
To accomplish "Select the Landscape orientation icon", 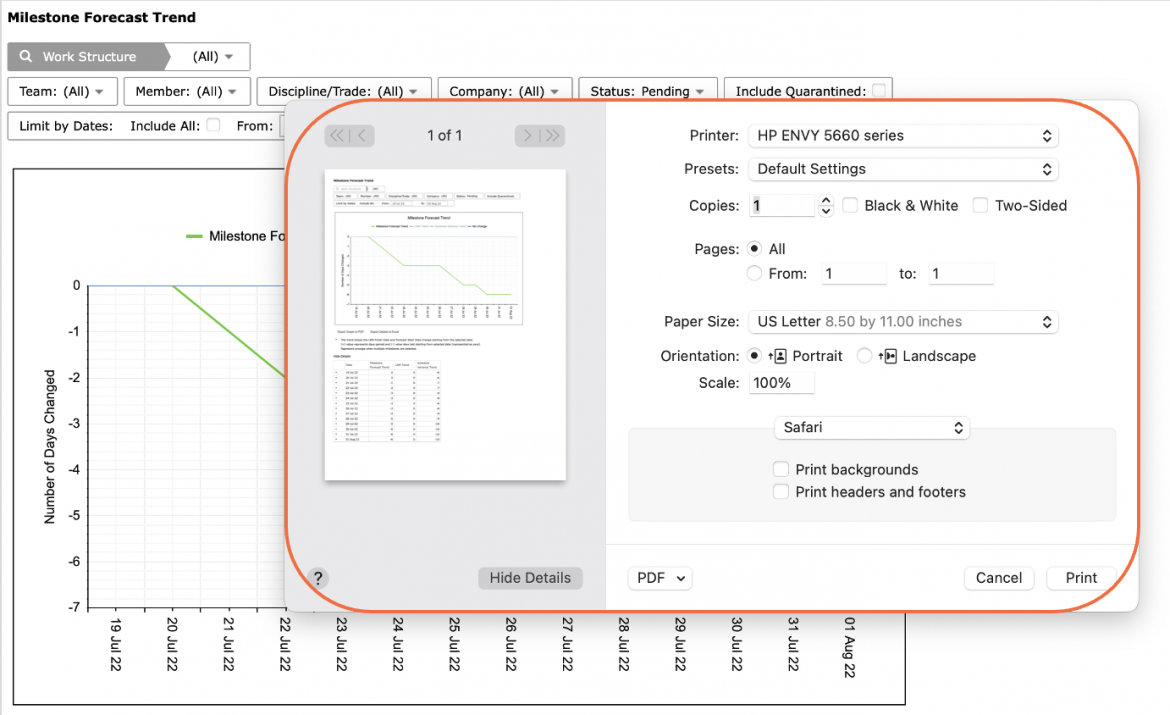I will (887, 356).
